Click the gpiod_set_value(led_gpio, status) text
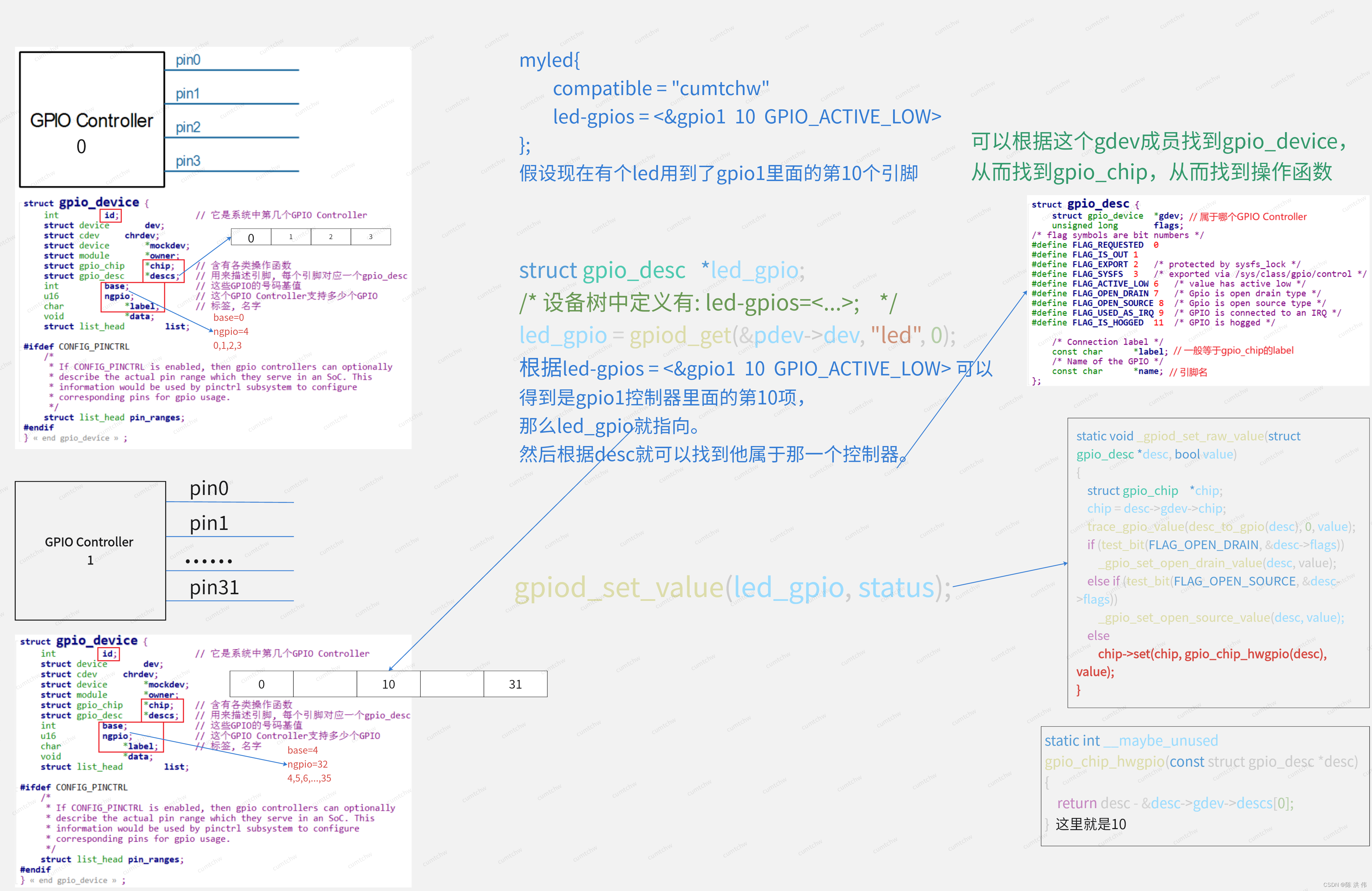Image resolution: width=1372 pixels, height=891 pixels. coord(732,588)
